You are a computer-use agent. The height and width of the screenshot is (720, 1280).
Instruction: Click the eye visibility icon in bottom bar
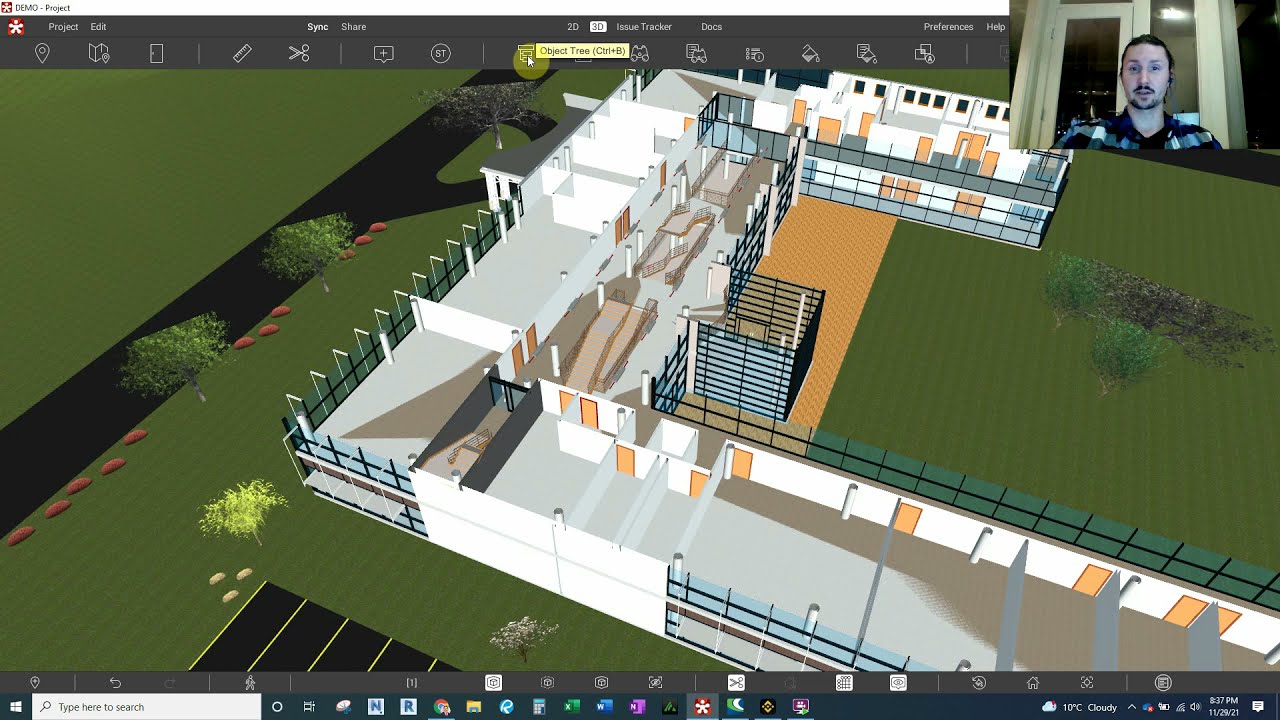click(898, 683)
